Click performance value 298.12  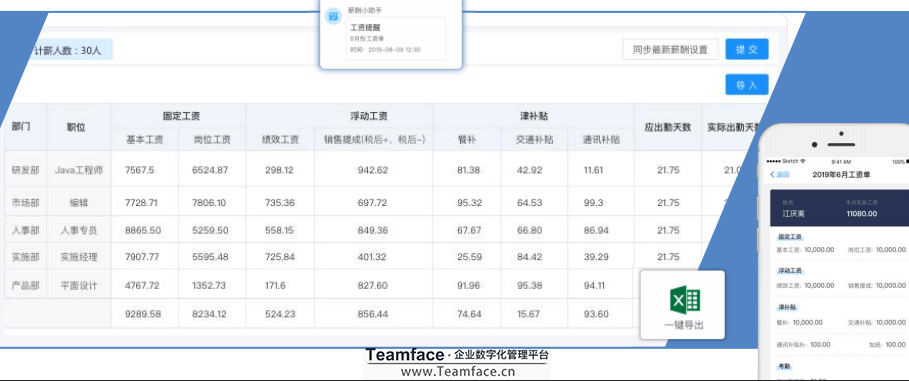278,170
